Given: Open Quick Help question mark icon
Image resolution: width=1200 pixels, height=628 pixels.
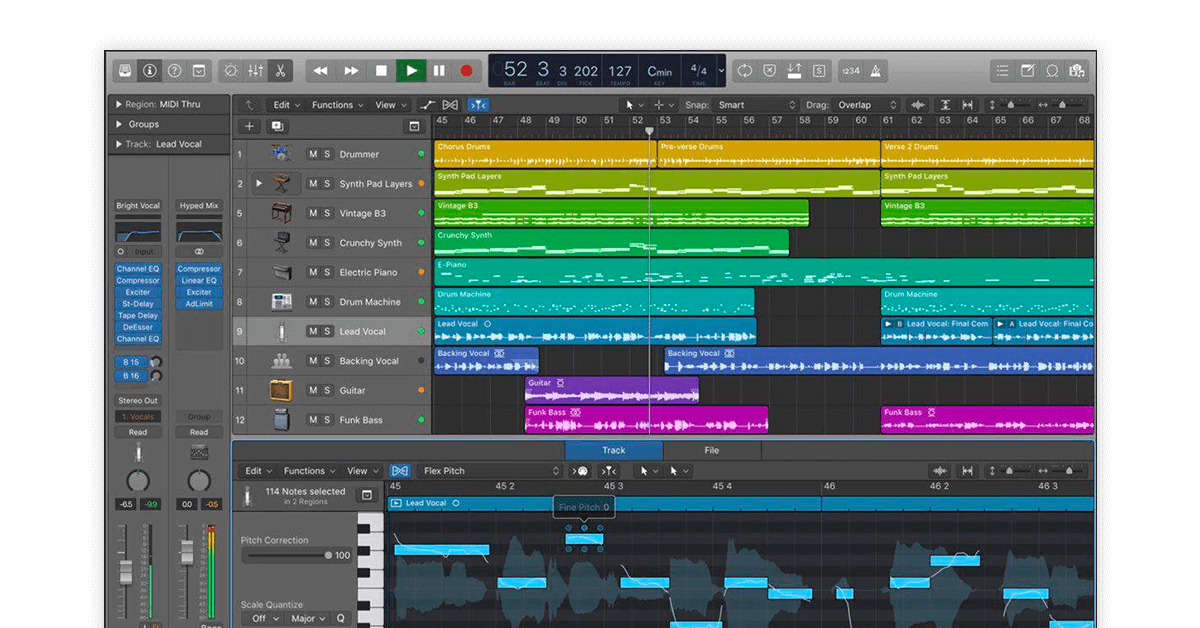Looking at the screenshot, I should (x=175, y=71).
